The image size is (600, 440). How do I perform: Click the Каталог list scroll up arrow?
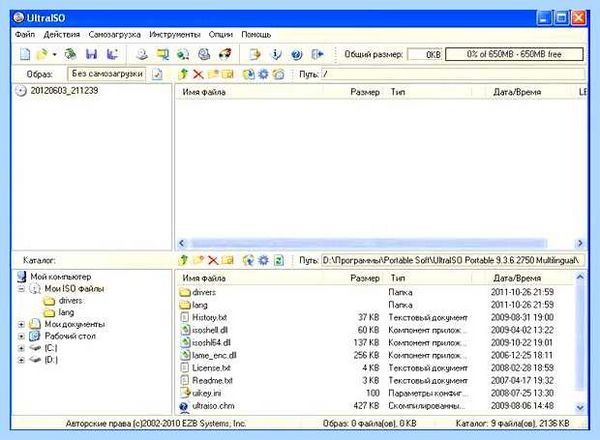point(580,277)
